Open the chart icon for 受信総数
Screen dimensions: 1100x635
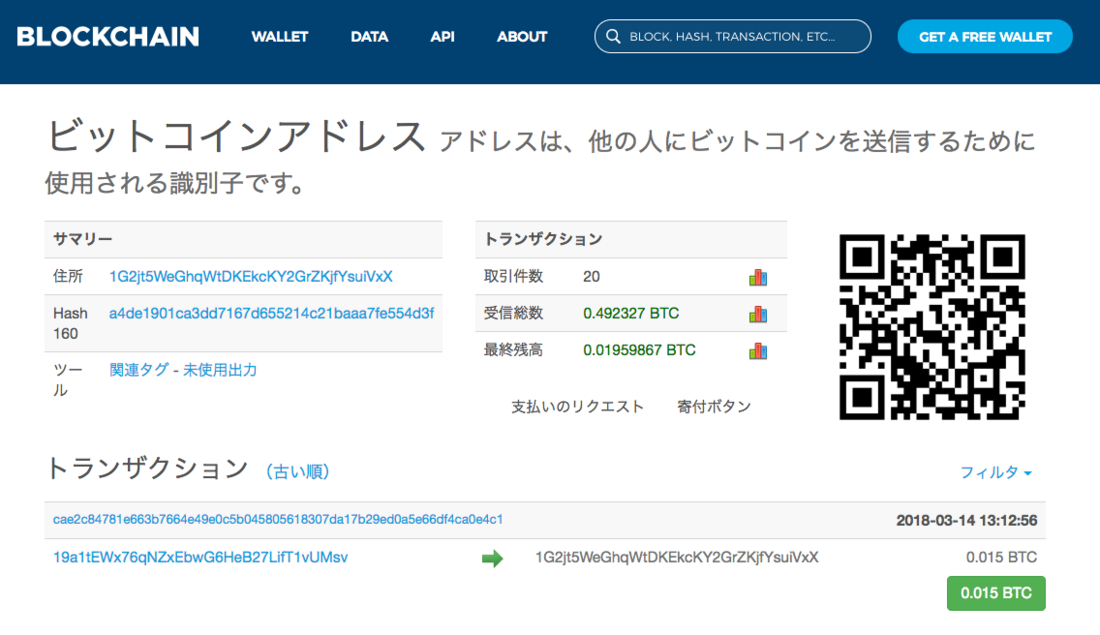pos(758,314)
